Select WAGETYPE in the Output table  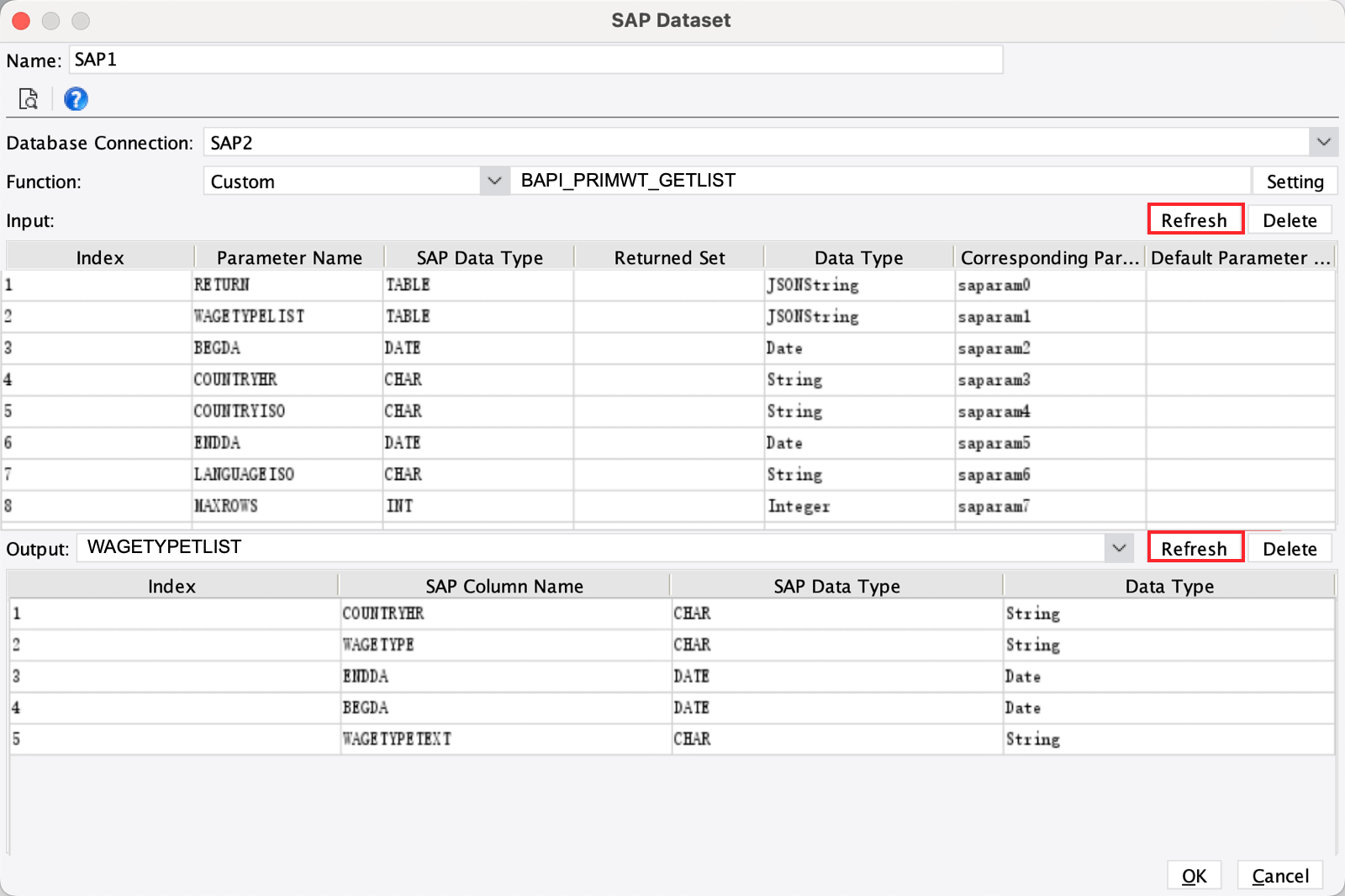[x=505, y=645]
